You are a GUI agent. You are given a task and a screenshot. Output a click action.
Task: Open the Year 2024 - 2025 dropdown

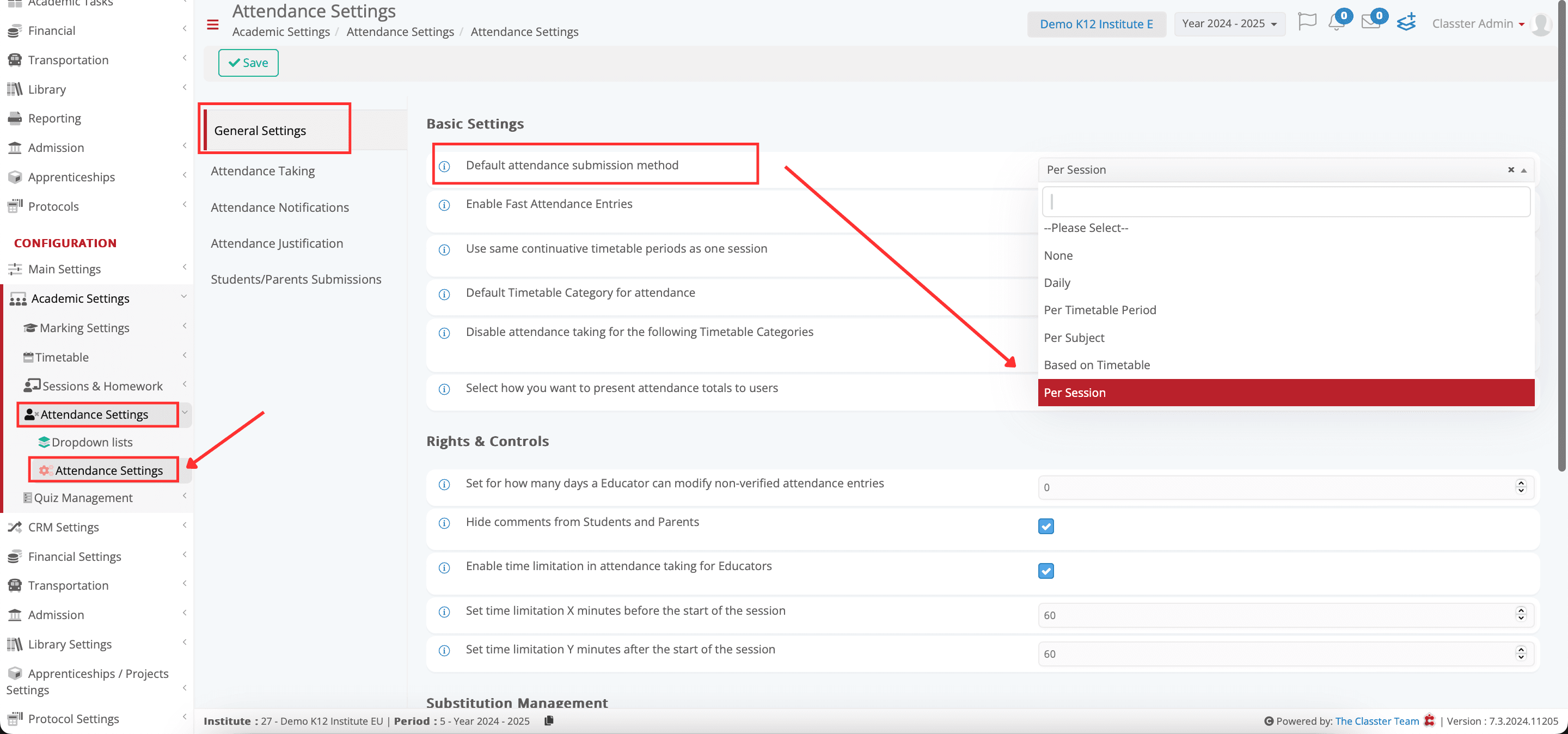(x=1229, y=24)
